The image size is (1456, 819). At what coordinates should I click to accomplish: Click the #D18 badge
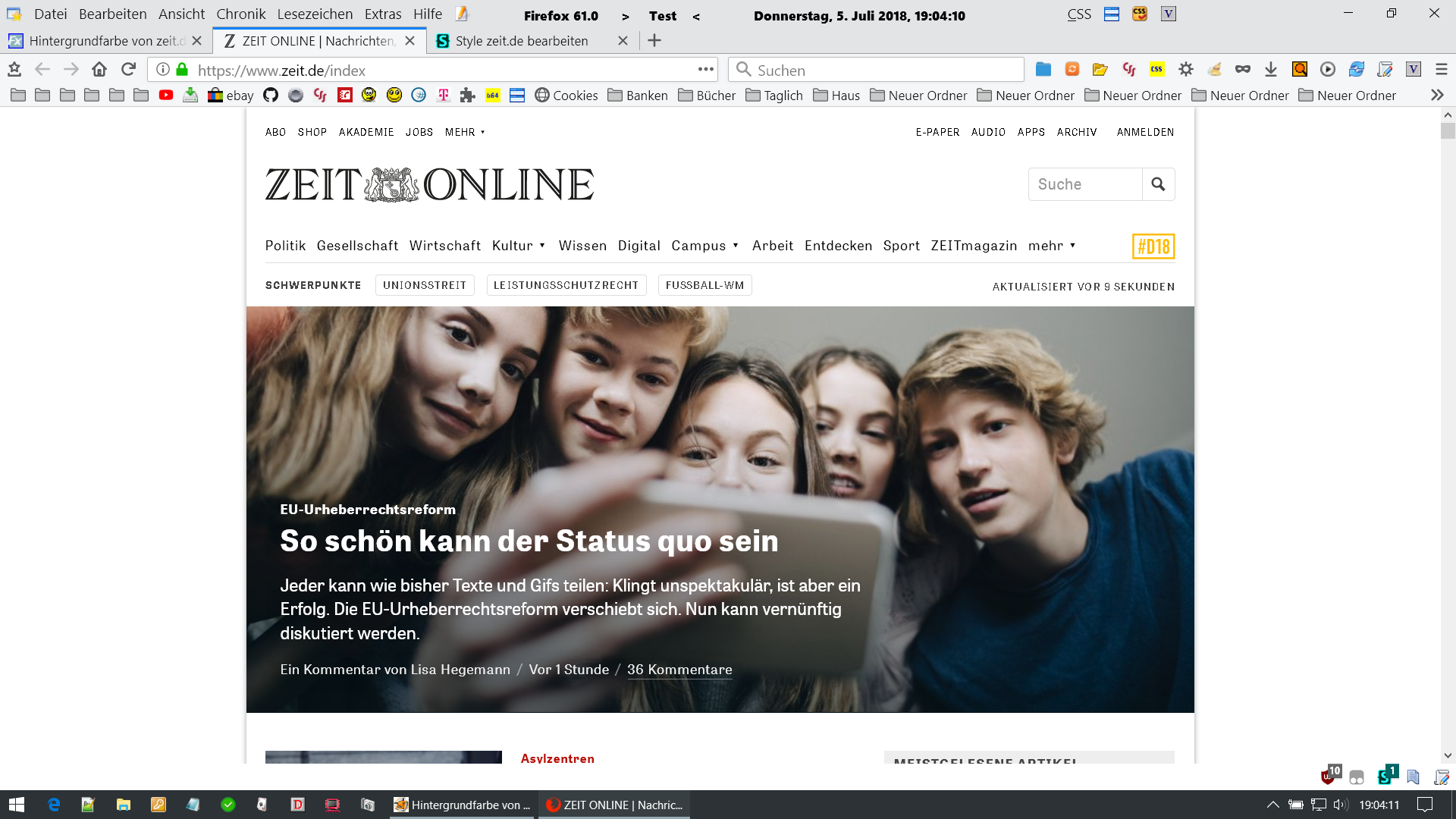click(1153, 246)
